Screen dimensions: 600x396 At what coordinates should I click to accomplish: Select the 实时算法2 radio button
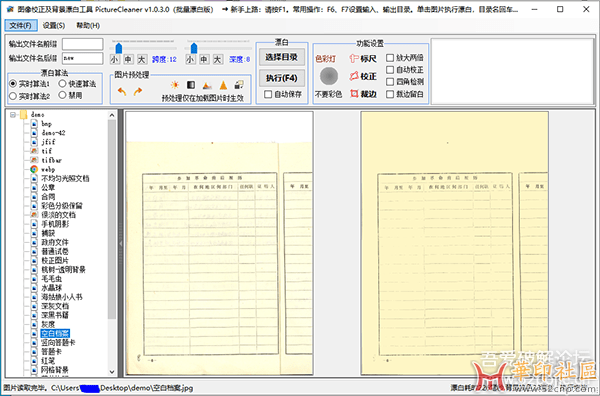coord(13,96)
